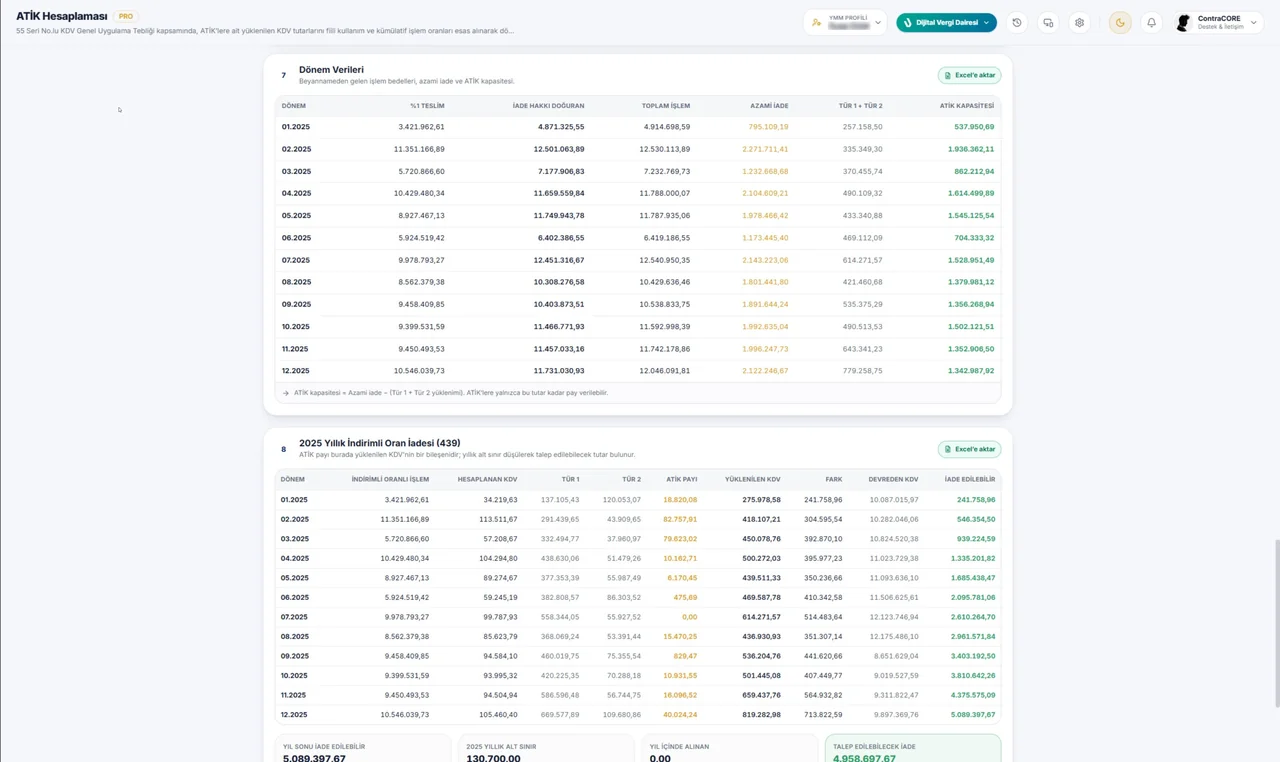Click the ATİK Payı column header

682,480
